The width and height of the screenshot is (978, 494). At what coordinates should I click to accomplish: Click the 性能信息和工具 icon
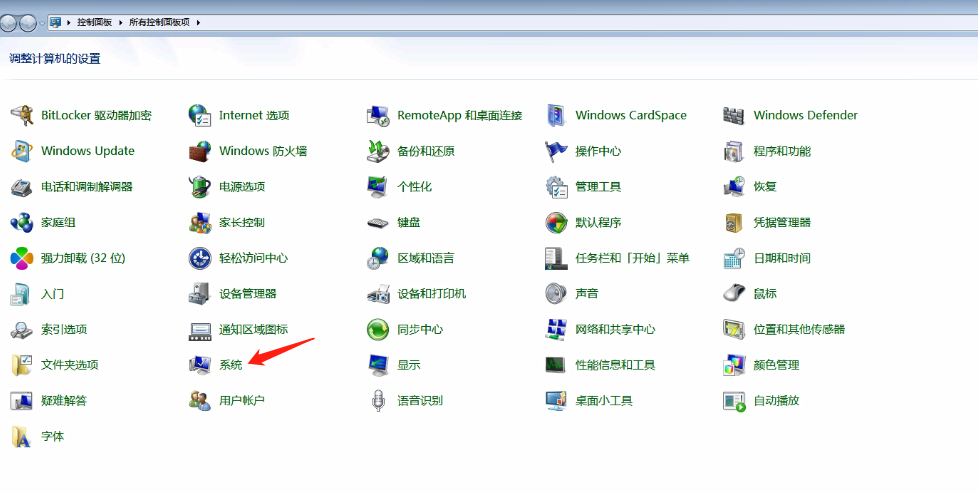point(556,365)
